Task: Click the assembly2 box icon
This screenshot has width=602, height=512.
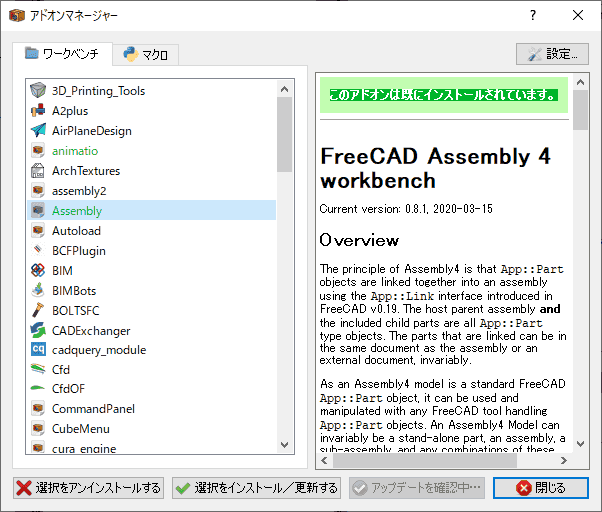Action: pos(38,190)
